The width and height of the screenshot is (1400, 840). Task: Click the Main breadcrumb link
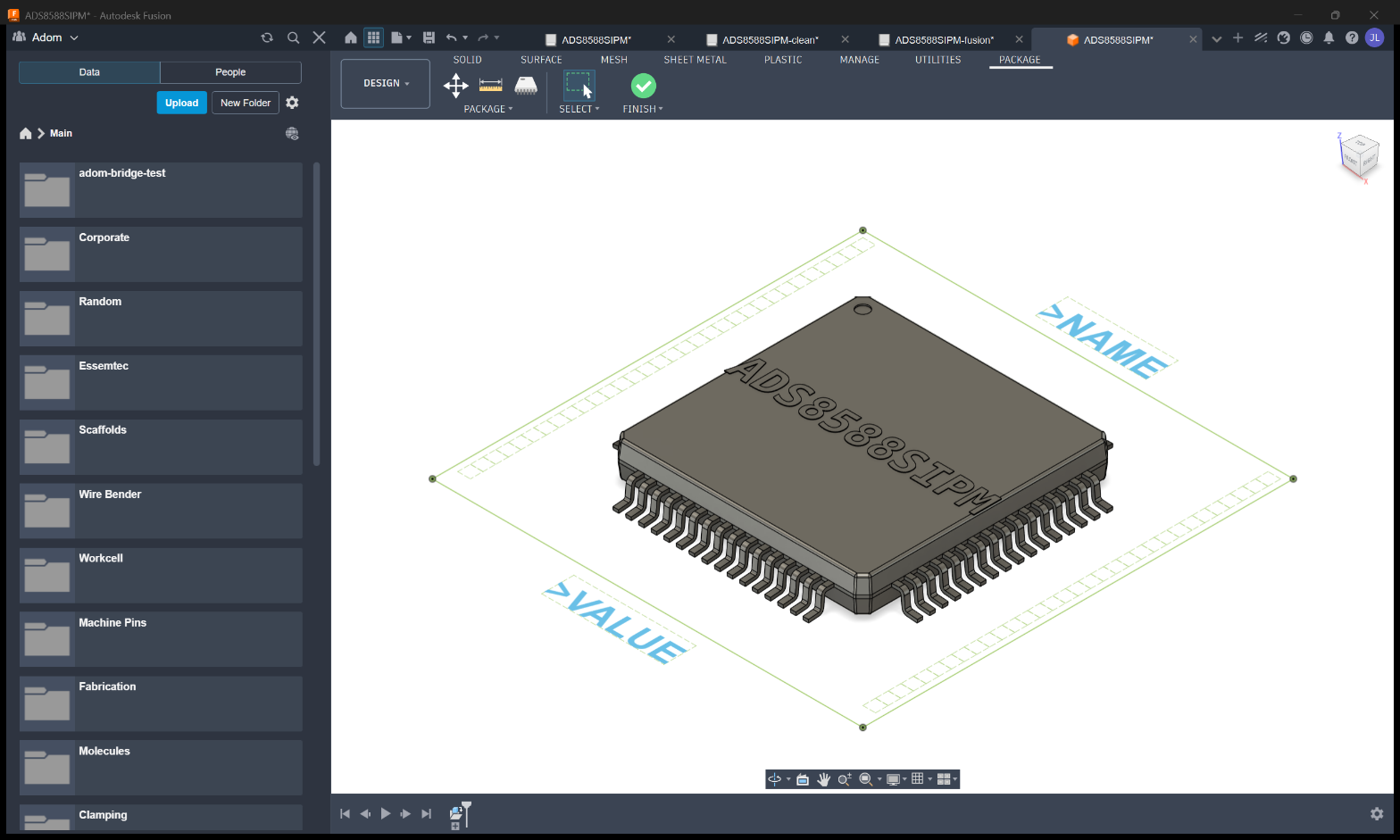pos(62,133)
